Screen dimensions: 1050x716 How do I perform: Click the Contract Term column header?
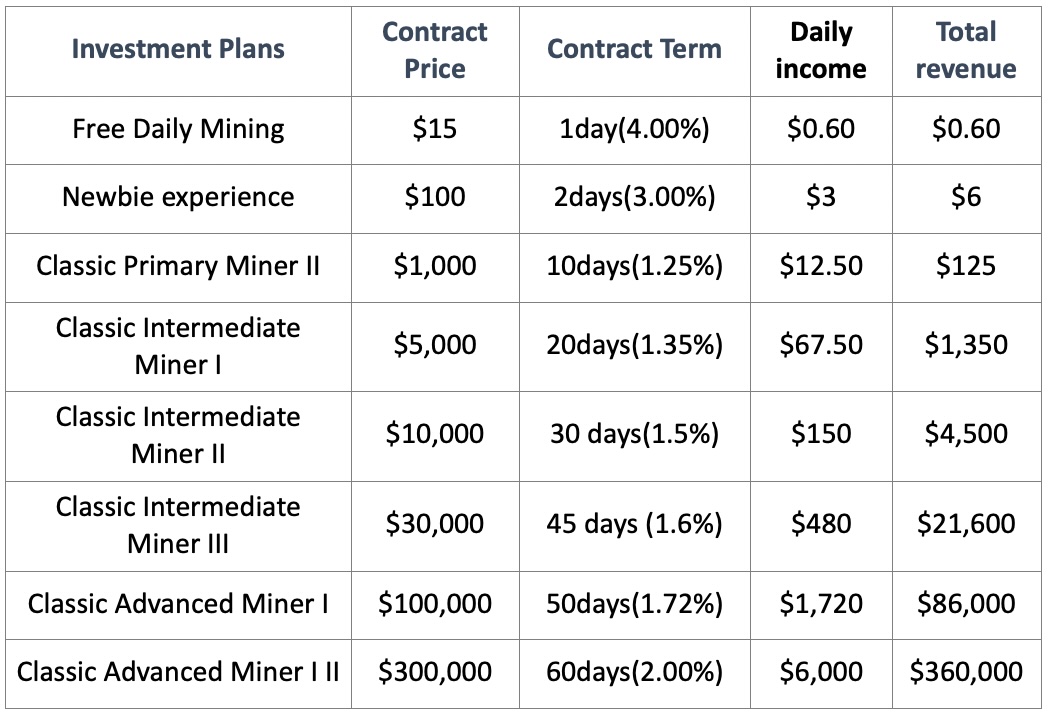(634, 49)
